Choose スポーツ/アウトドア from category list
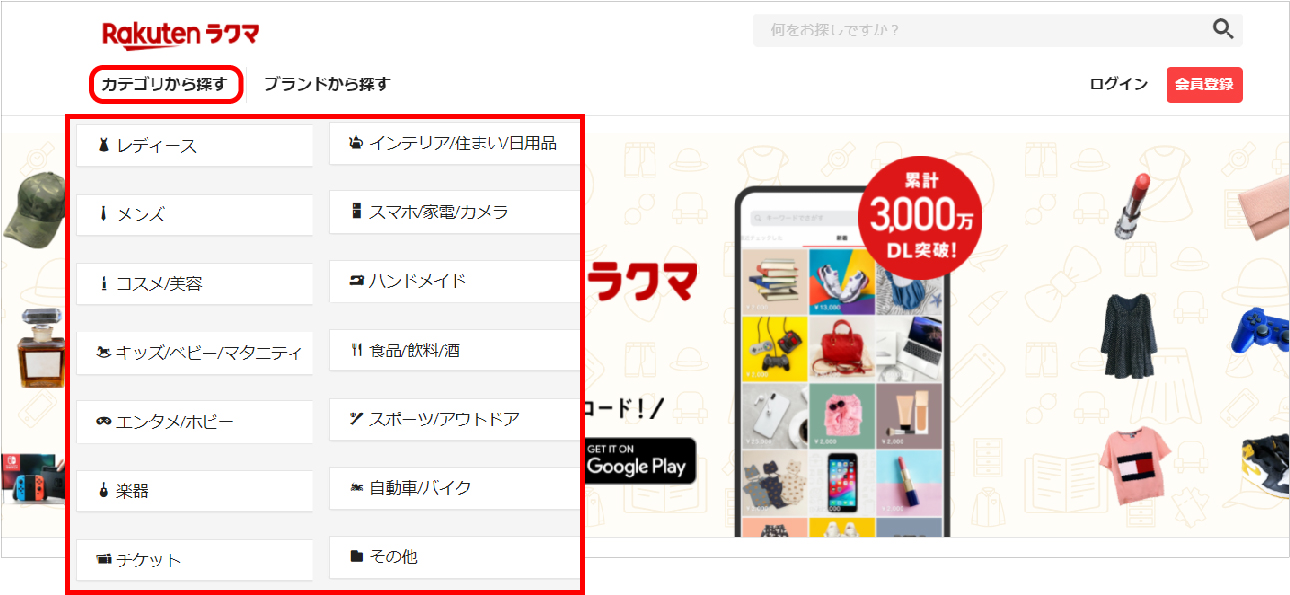This screenshot has width=1290, height=595. point(454,419)
